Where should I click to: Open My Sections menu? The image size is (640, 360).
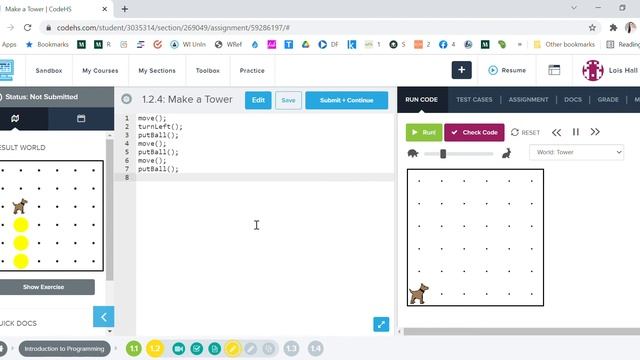coord(157,71)
